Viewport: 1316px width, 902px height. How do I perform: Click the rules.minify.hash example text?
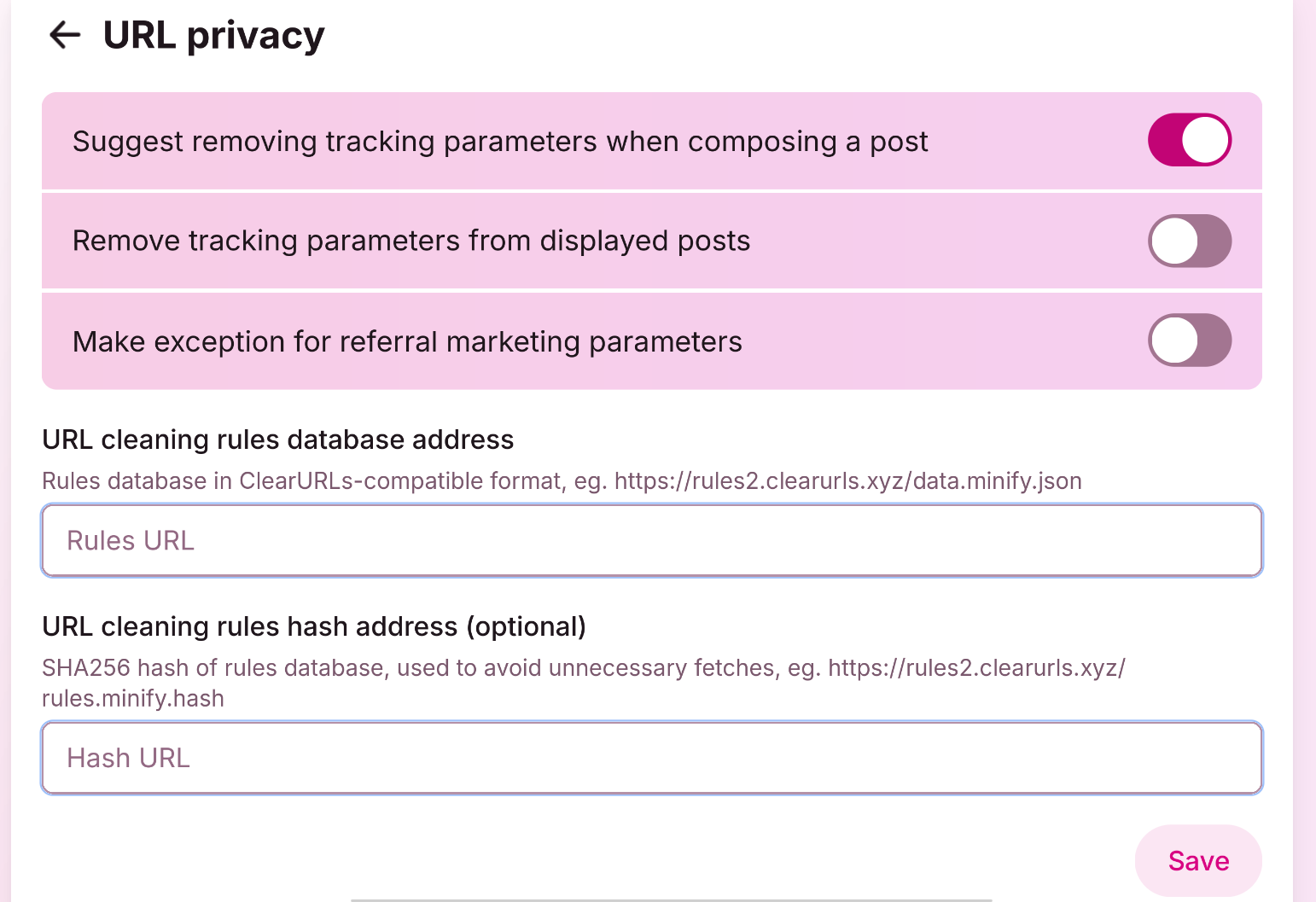click(x=133, y=698)
